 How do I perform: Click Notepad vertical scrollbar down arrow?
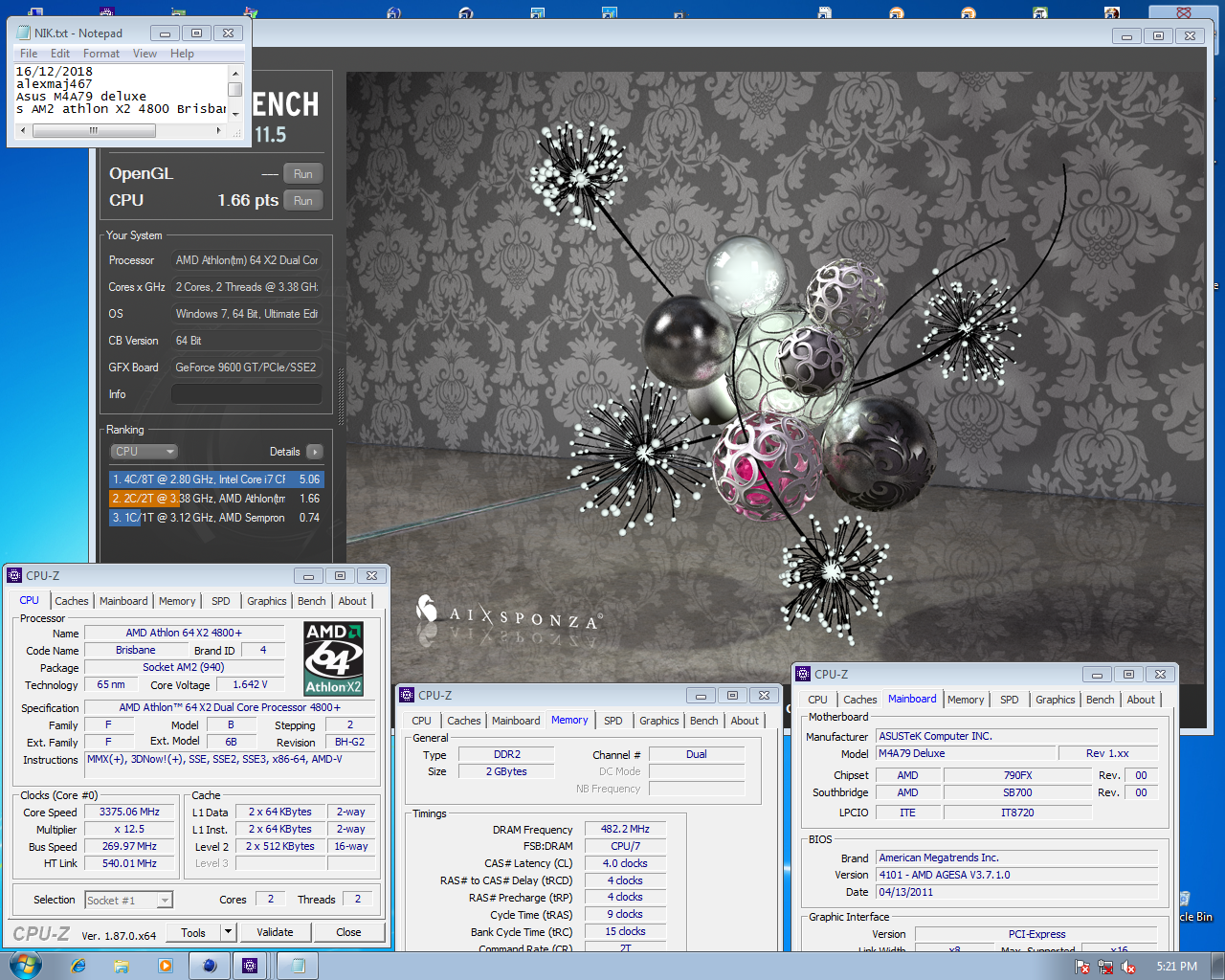pyautogui.click(x=234, y=114)
